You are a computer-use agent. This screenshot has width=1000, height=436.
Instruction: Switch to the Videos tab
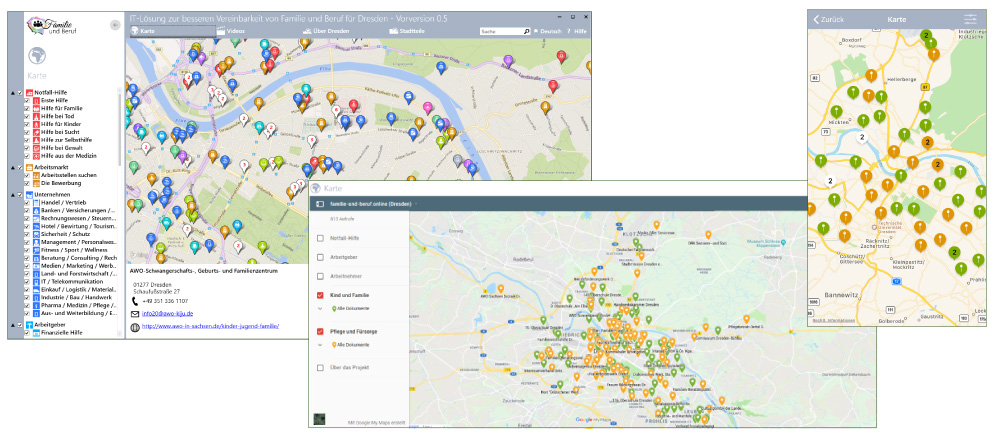(x=229, y=32)
